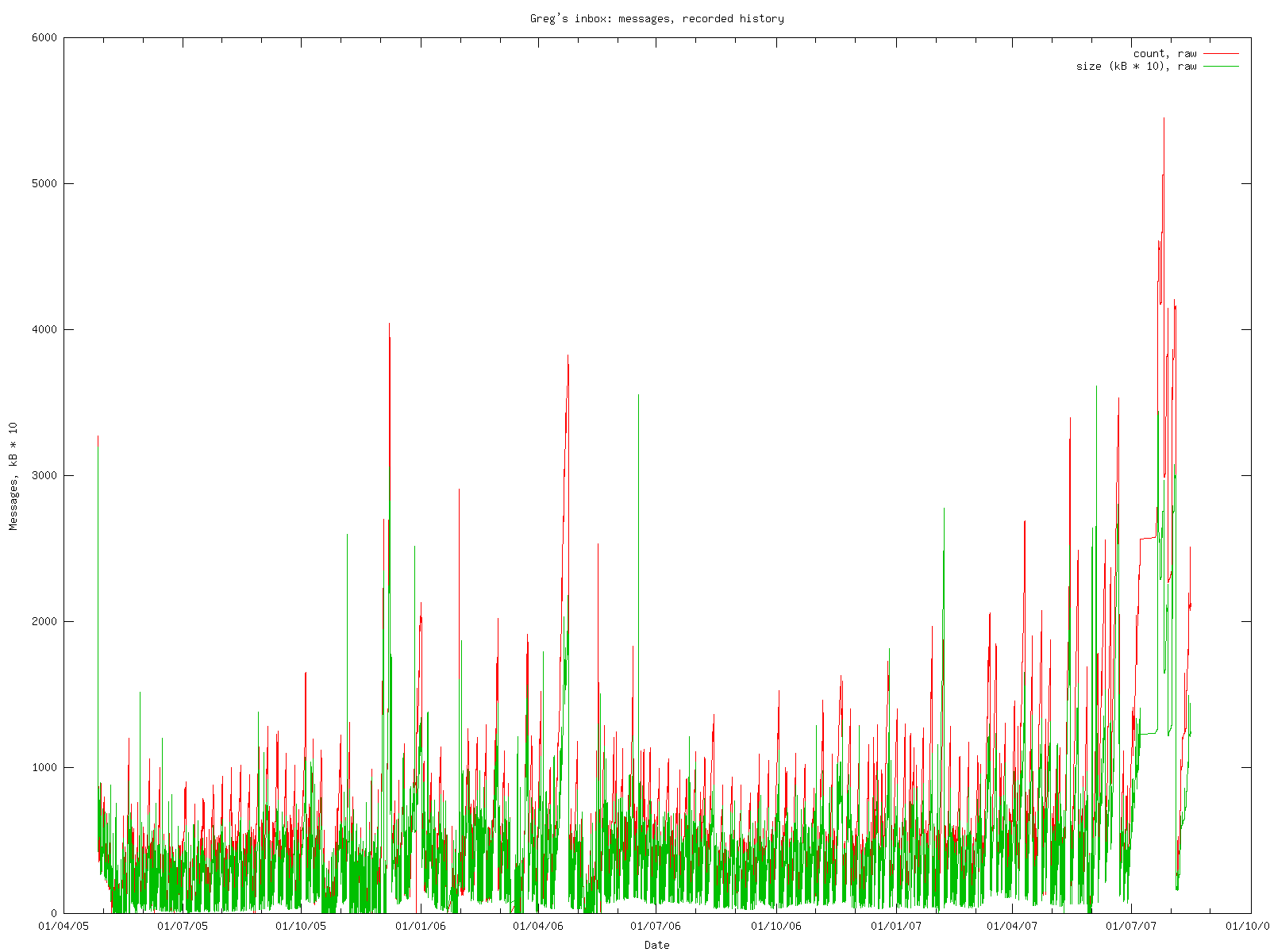Click the x-axis date 01/07/06
Viewport: 1270px width, 952px height.
(x=656, y=926)
